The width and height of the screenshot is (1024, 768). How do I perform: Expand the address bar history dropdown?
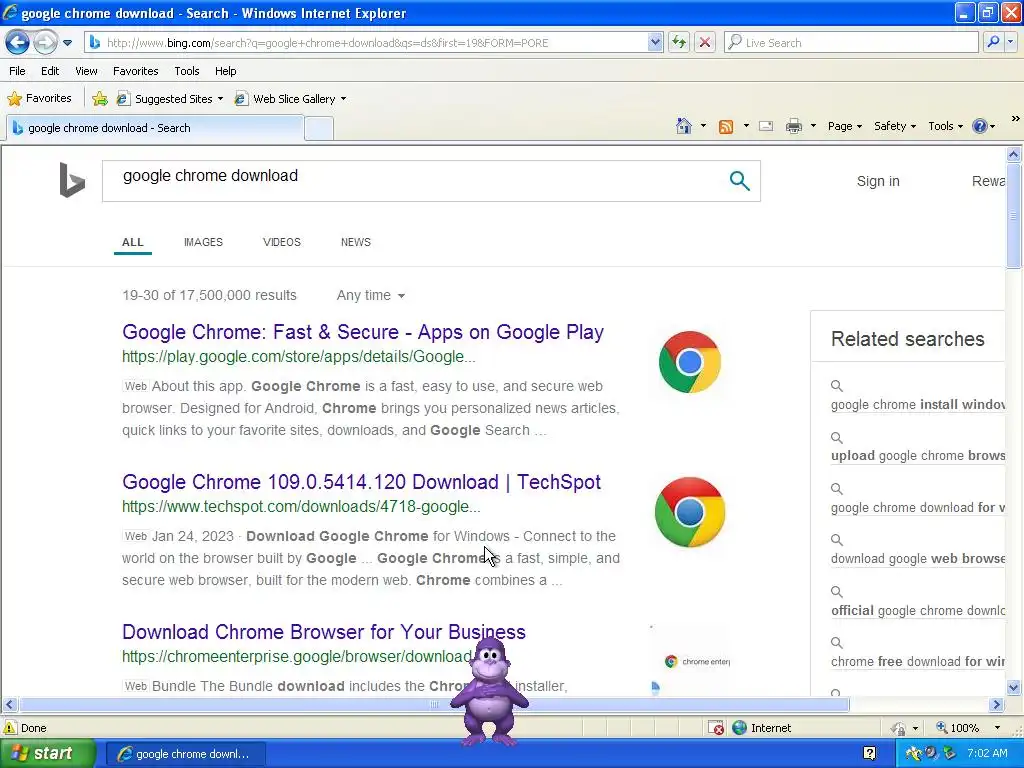pyautogui.click(x=655, y=43)
